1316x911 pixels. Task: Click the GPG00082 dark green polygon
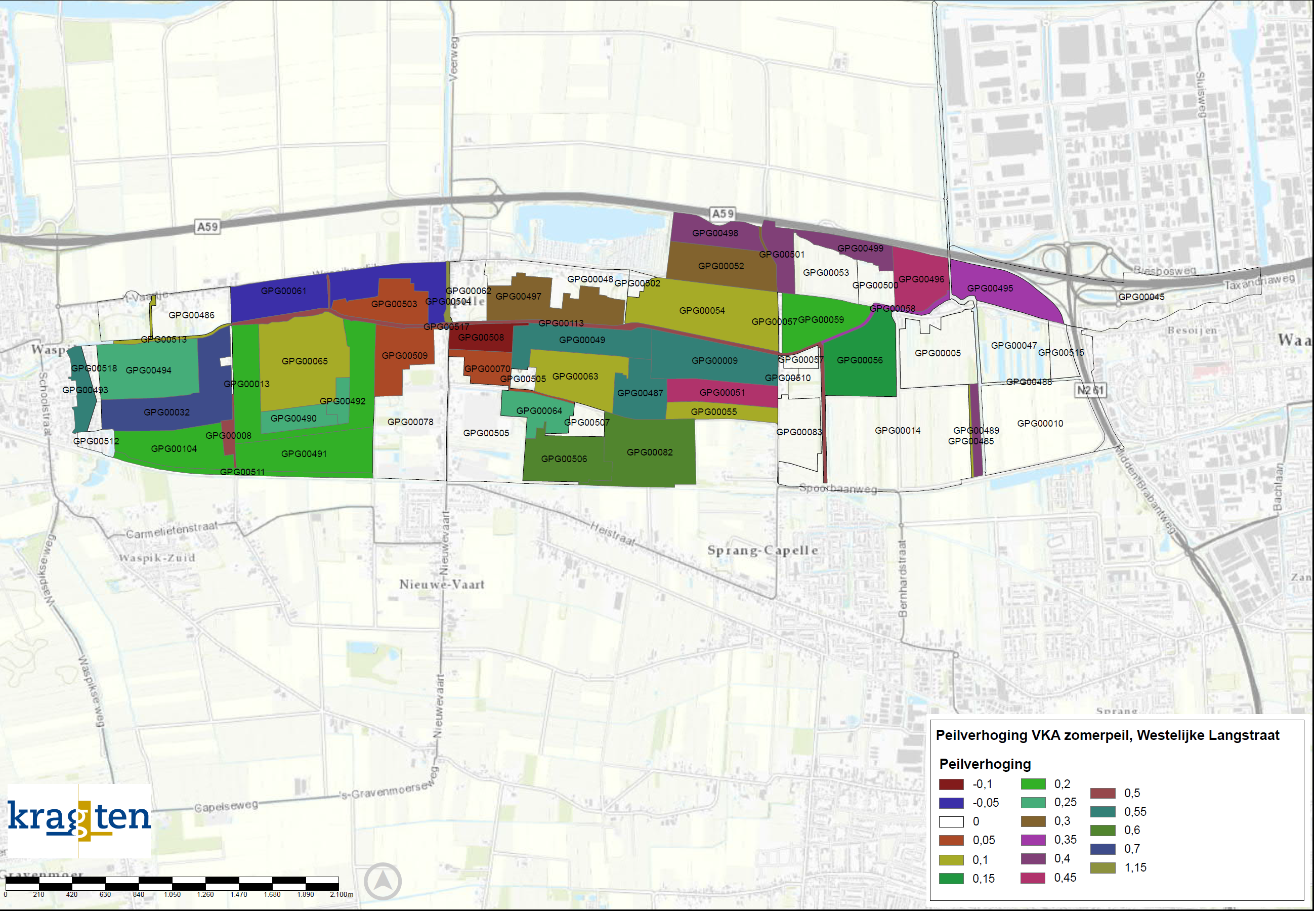pyautogui.click(x=651, y=463)
